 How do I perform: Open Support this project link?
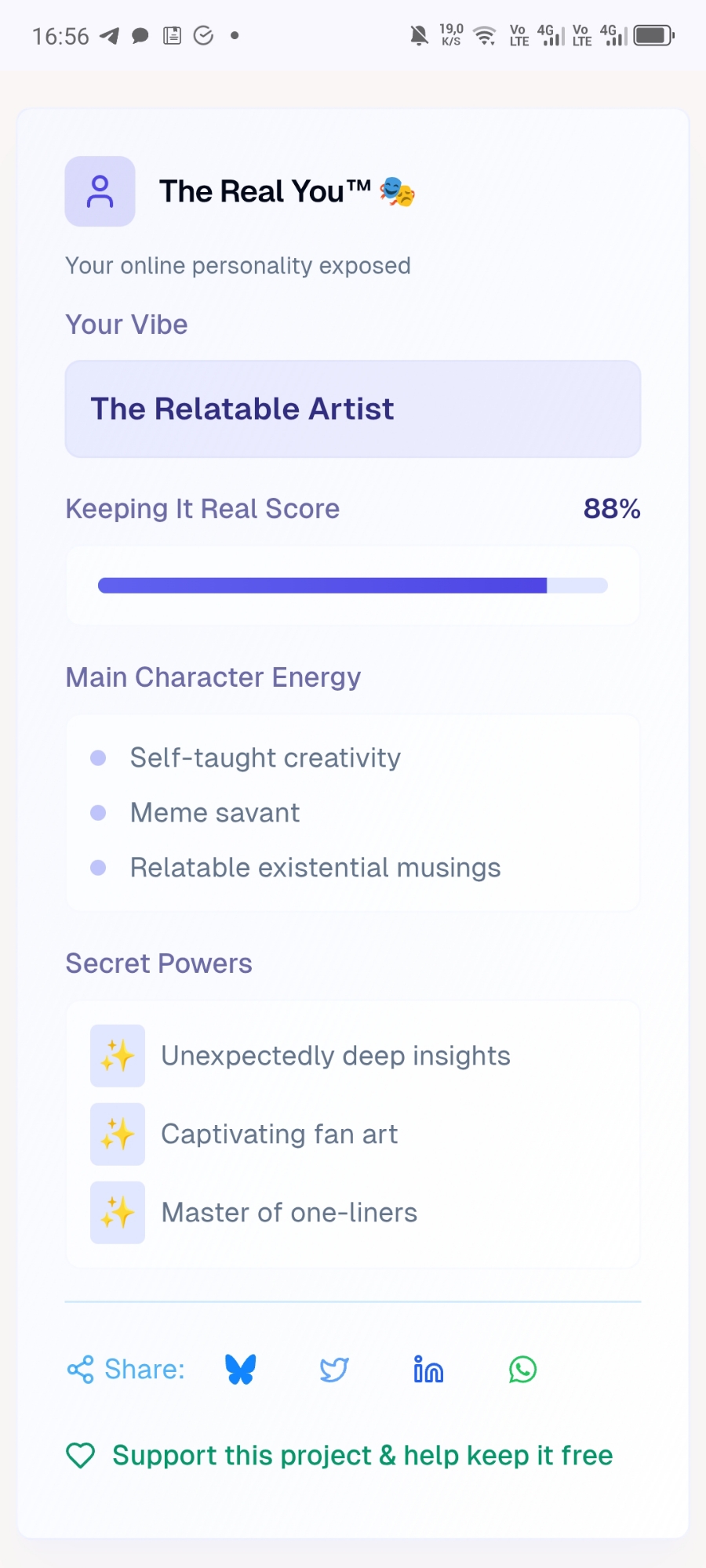(x=362, y=1456)
